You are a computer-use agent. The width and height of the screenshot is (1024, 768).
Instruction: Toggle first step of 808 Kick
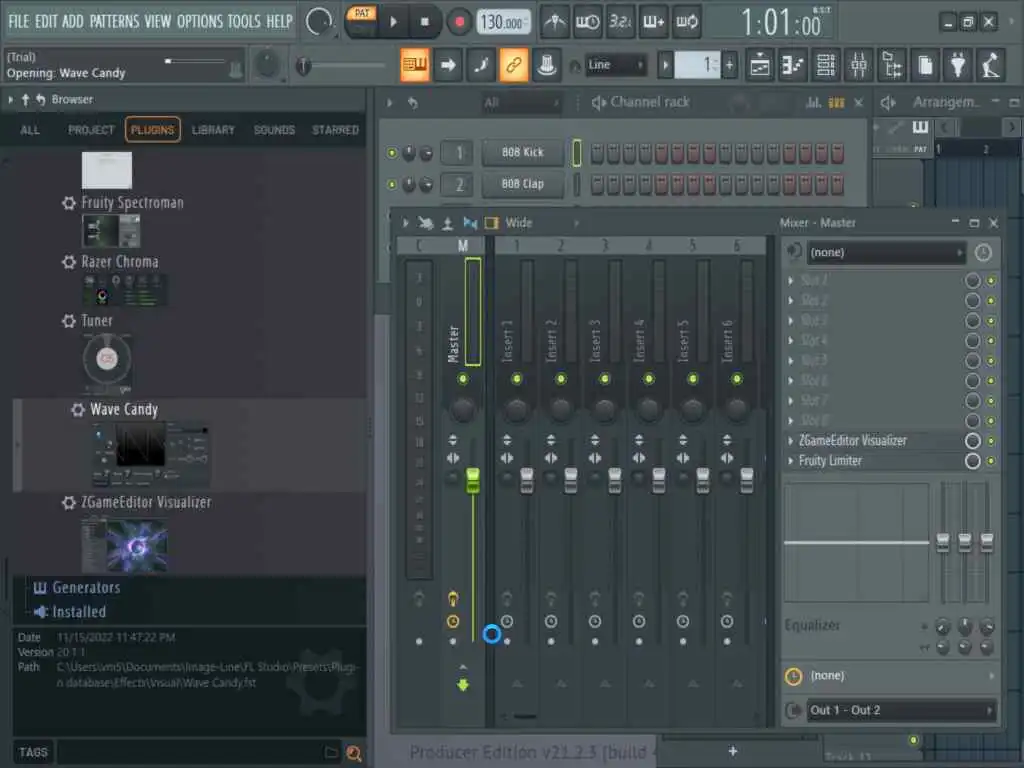click(597, 153)
